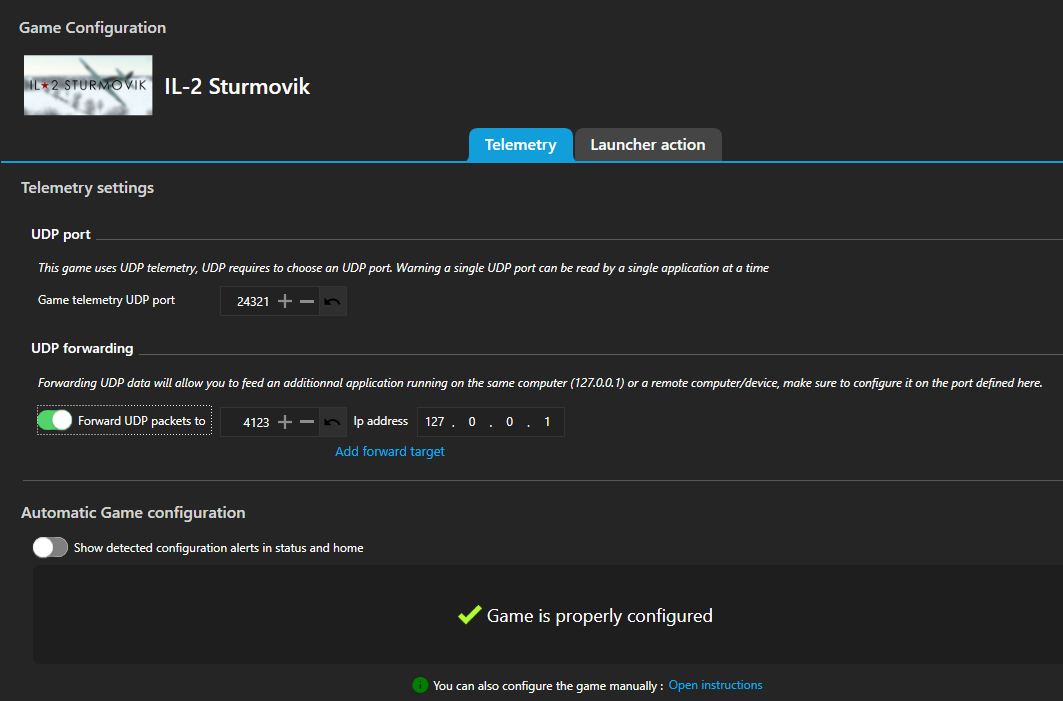Viewport: 1063px width, 701px height.
Task: Click the Ip address label
Action: (x=380, y=421)
